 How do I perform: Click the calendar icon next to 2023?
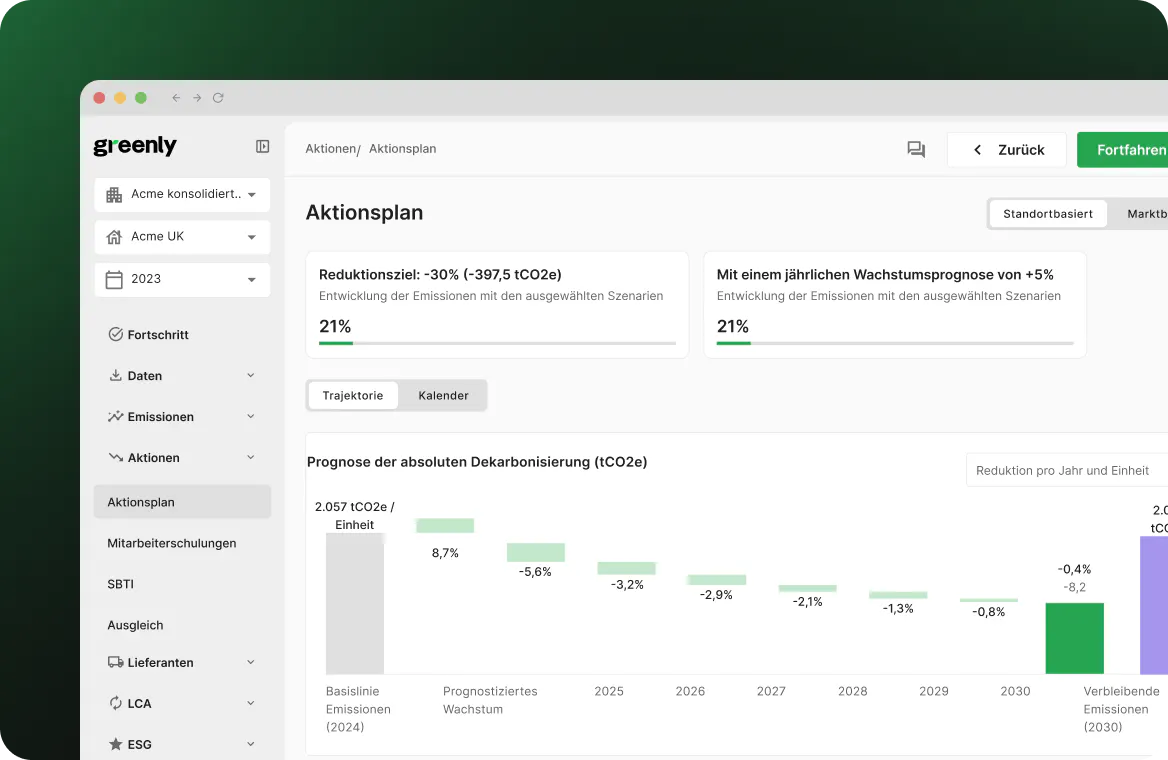(x=113, y=279)
